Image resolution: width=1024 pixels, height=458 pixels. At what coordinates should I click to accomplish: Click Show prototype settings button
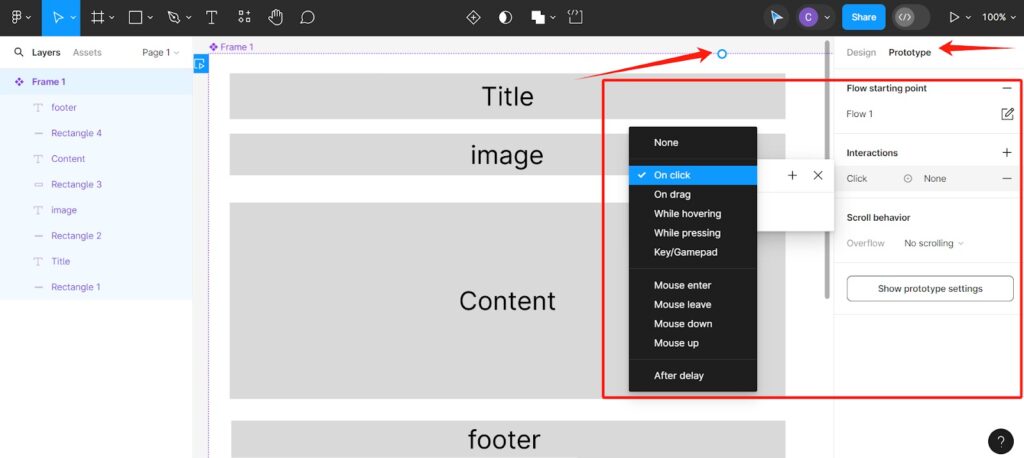coord(930,288)
